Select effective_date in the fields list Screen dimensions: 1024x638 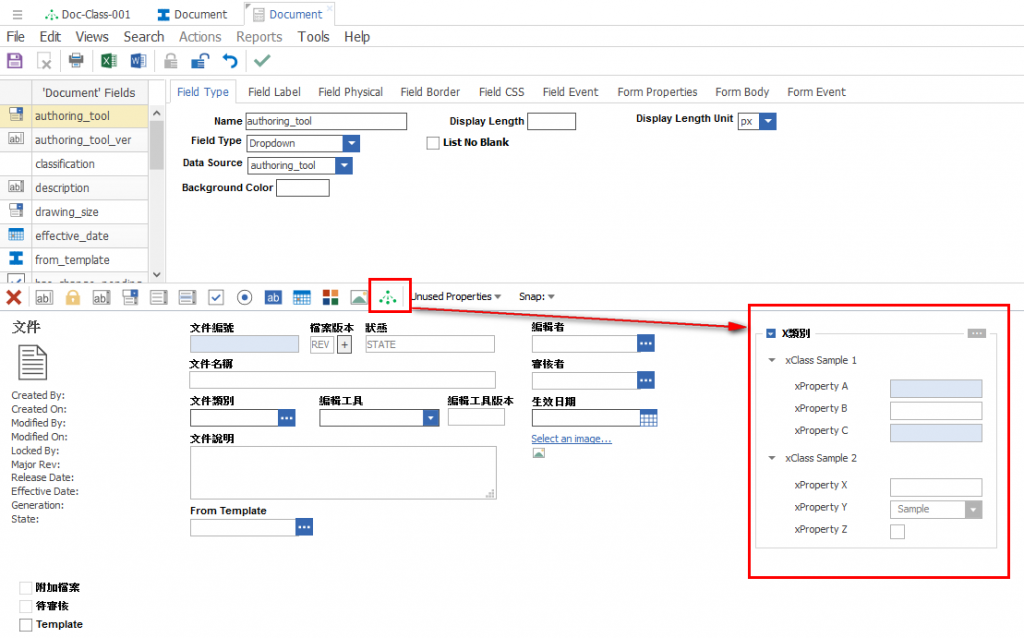74,236
